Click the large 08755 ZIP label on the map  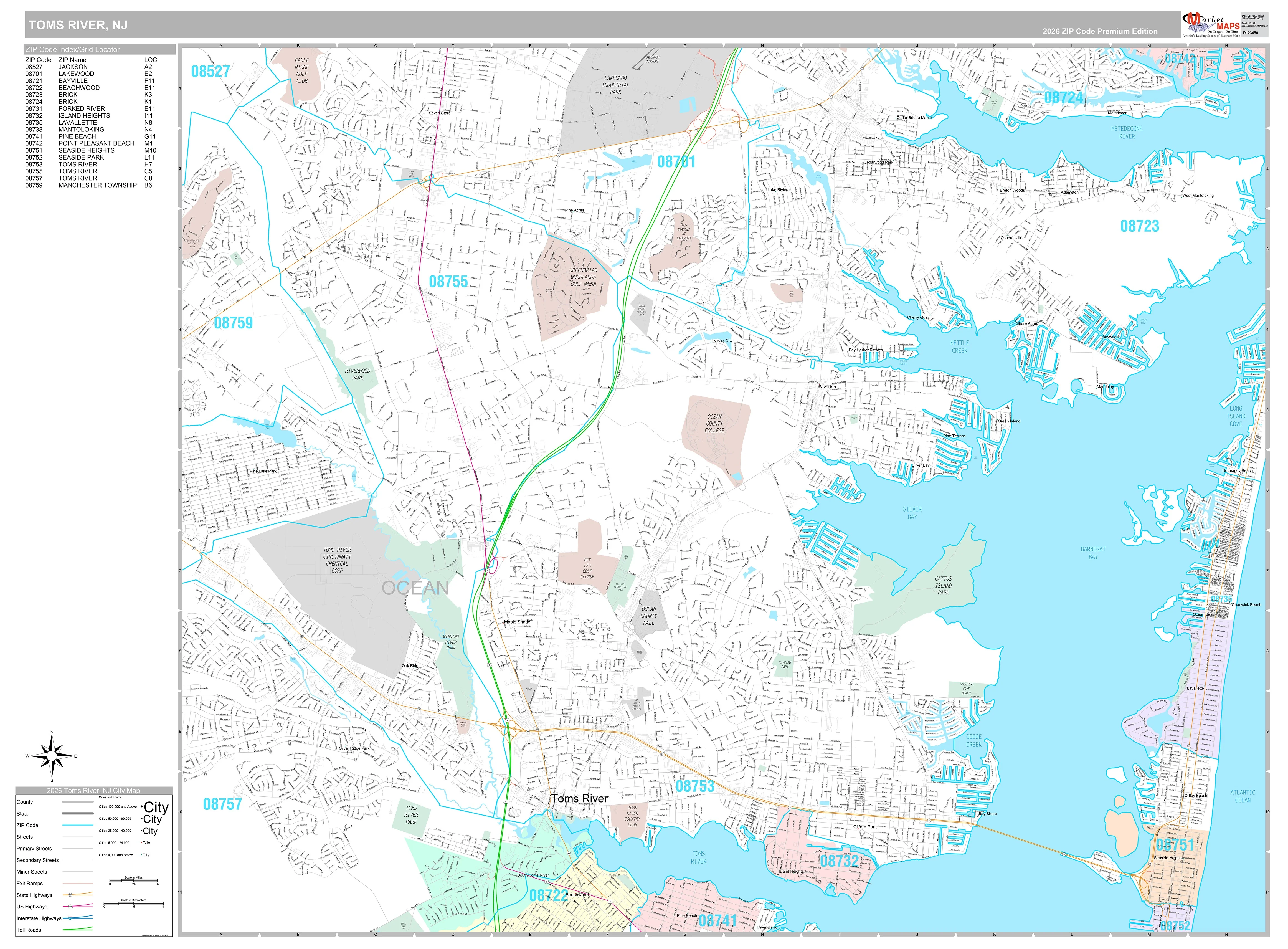pos(448,282)
